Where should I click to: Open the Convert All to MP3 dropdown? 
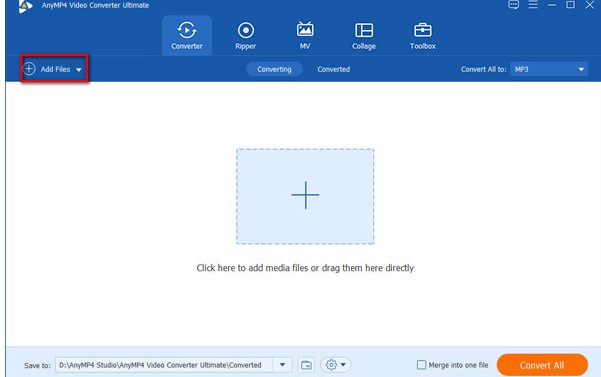coord(549,69)
